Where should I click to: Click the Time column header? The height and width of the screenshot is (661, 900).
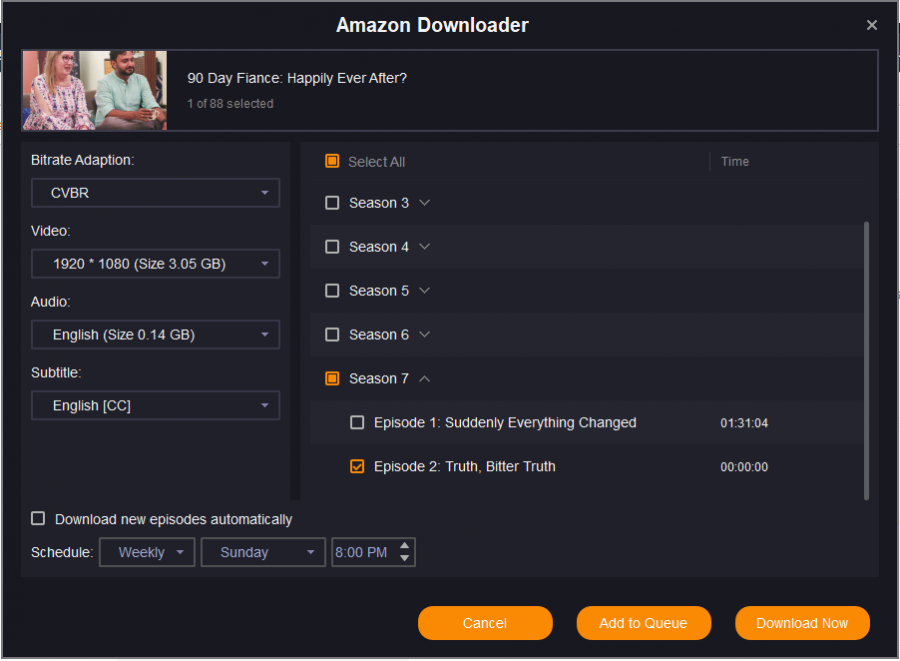coord(735,162)
